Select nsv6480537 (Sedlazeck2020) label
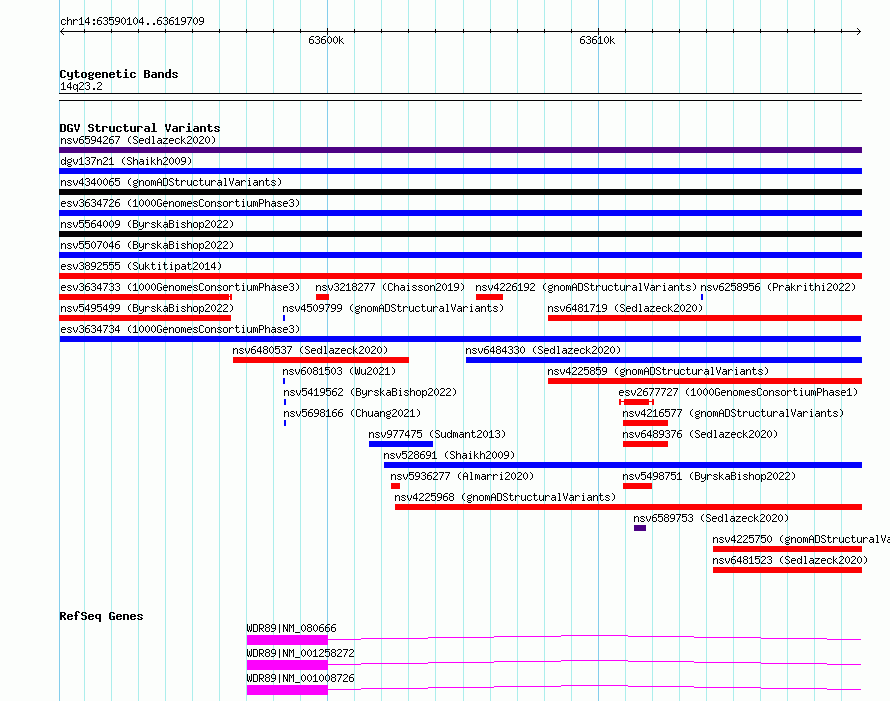Image resolution: width=890 pixels, height=701 pixels. 310,350
